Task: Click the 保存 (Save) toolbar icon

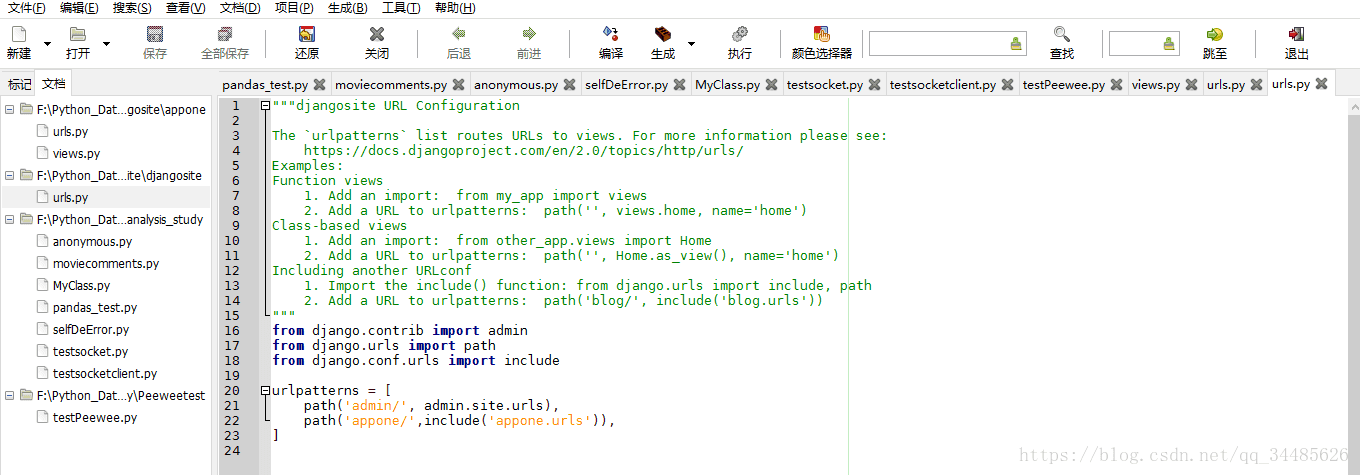Action: 155,35
